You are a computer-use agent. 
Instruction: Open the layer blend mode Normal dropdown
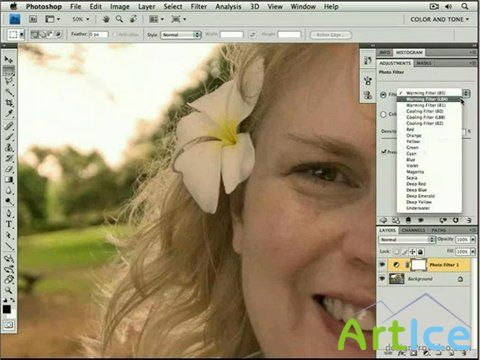point(407,239)
